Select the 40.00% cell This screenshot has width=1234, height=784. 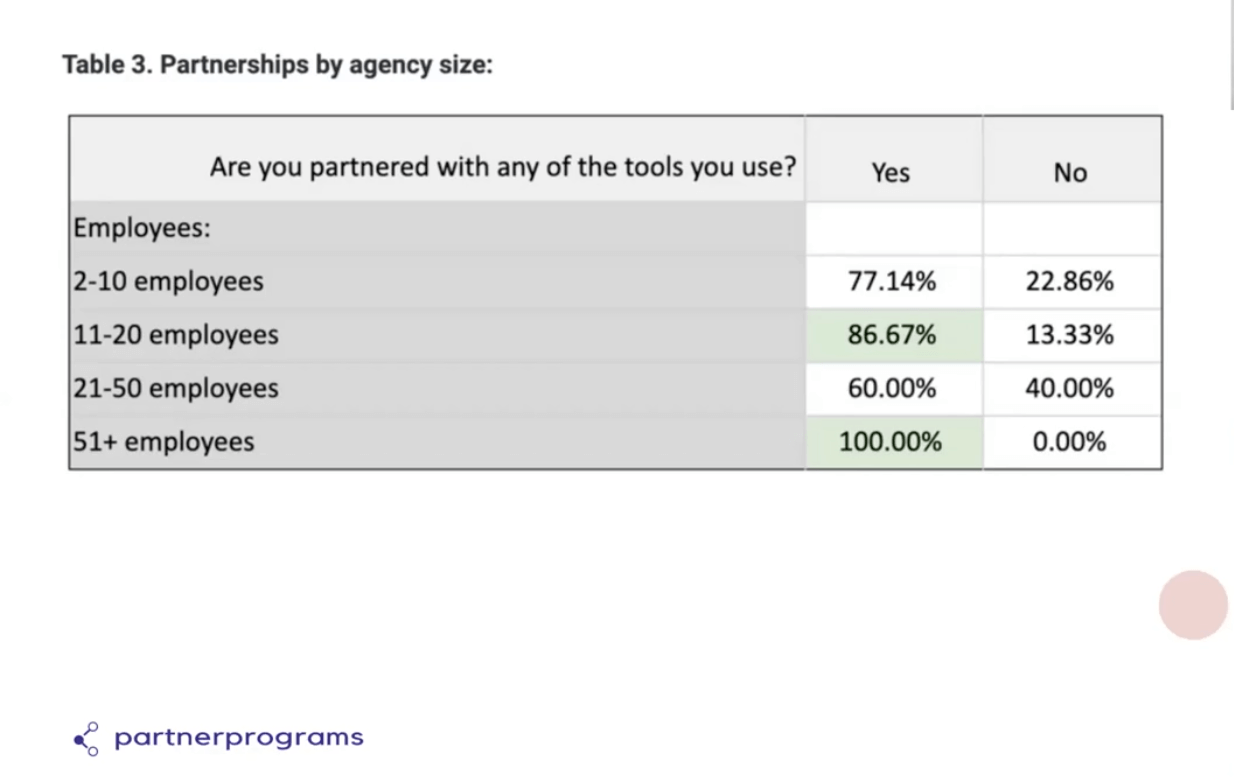(x=1072, y=388)
